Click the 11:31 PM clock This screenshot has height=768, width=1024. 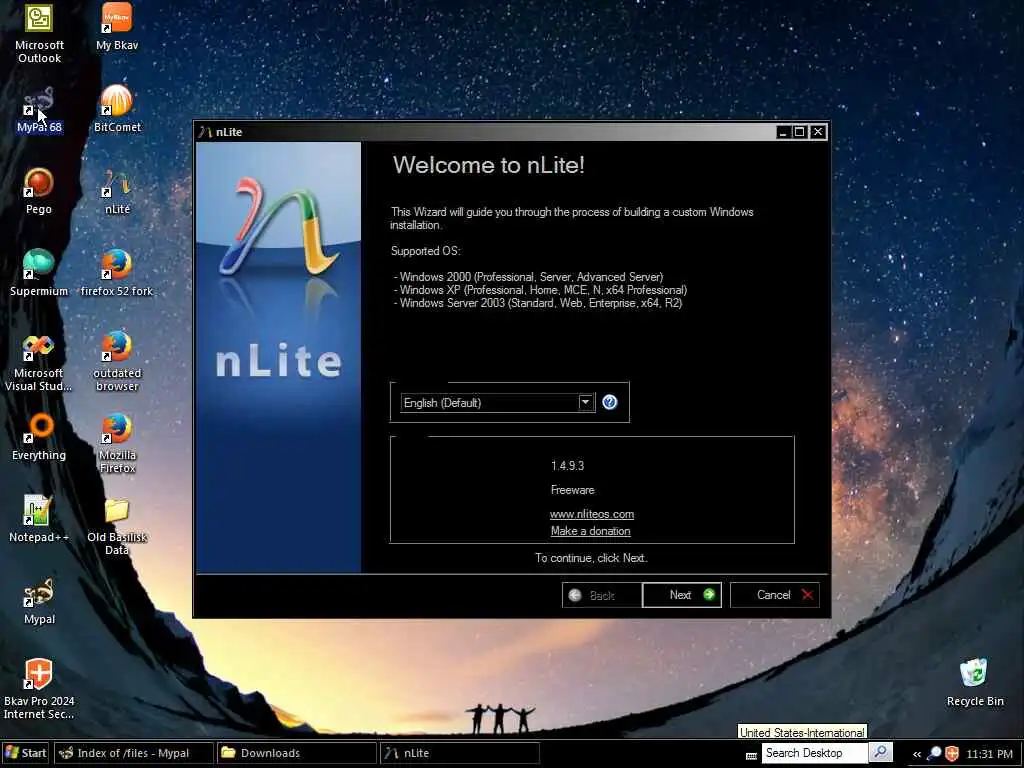pos(989,754)
